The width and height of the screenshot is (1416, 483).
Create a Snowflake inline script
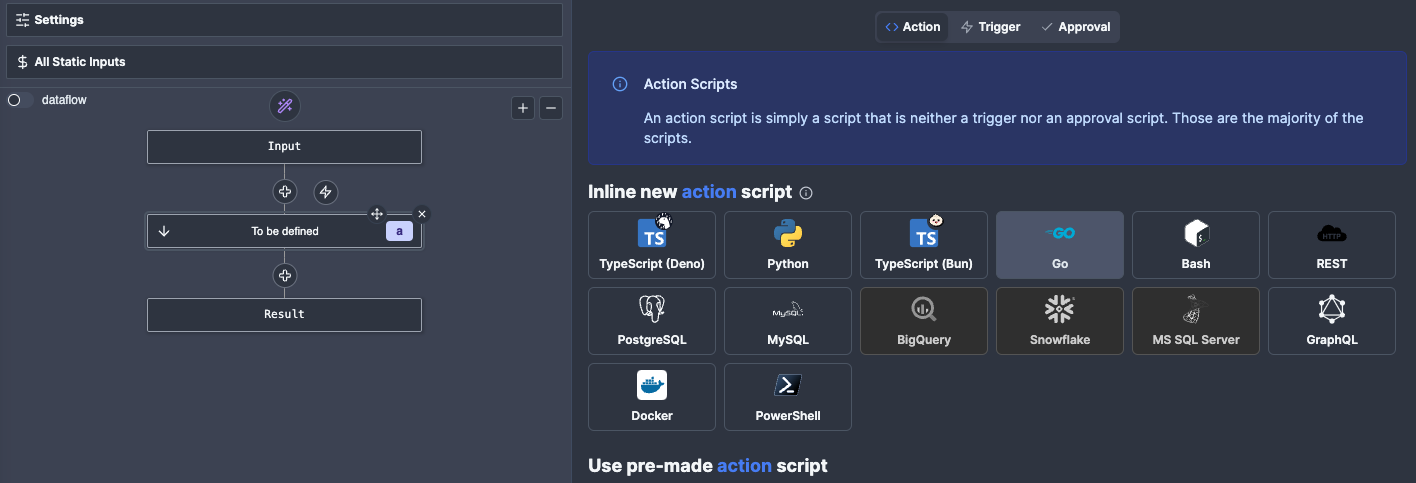pyautogui.click(x=1060, y=321)
